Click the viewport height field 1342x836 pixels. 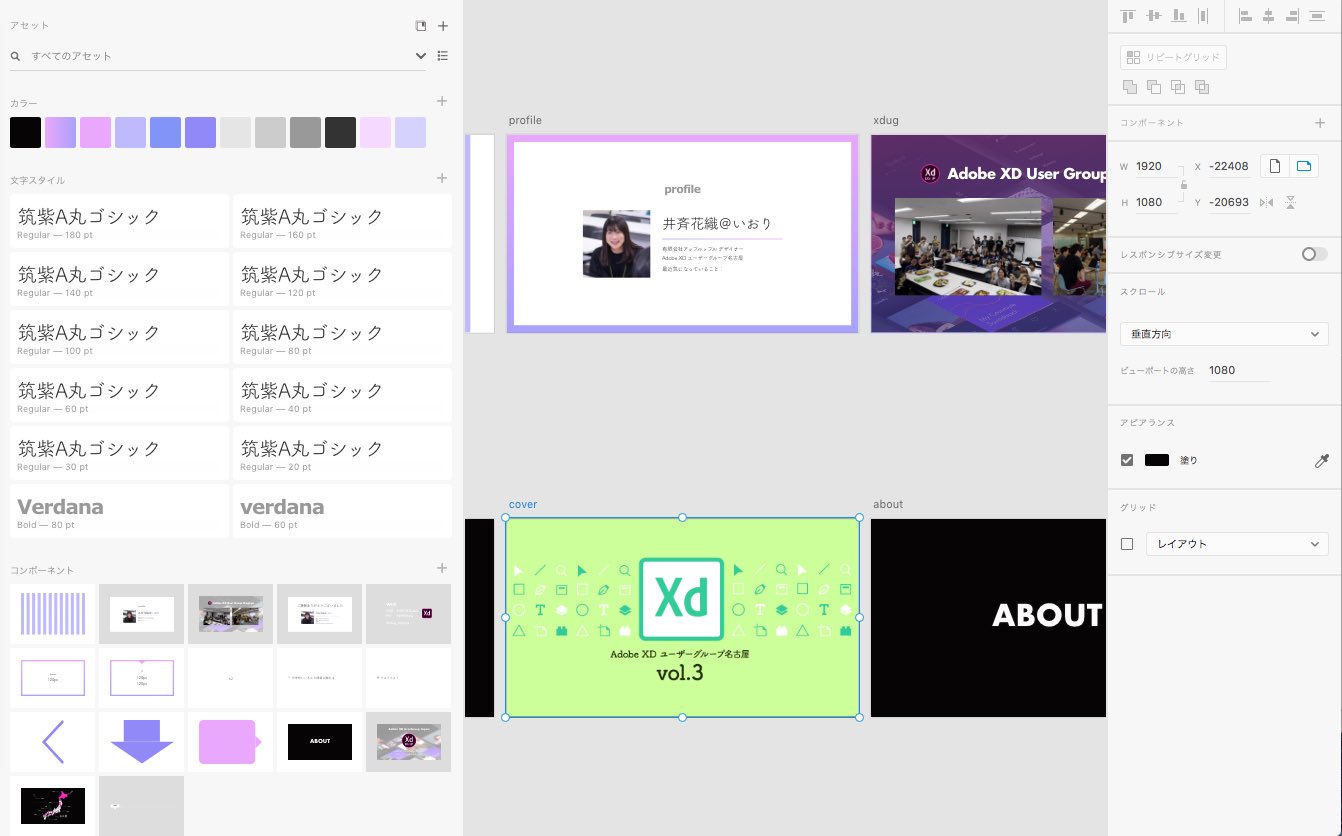tap(1238, 370)
